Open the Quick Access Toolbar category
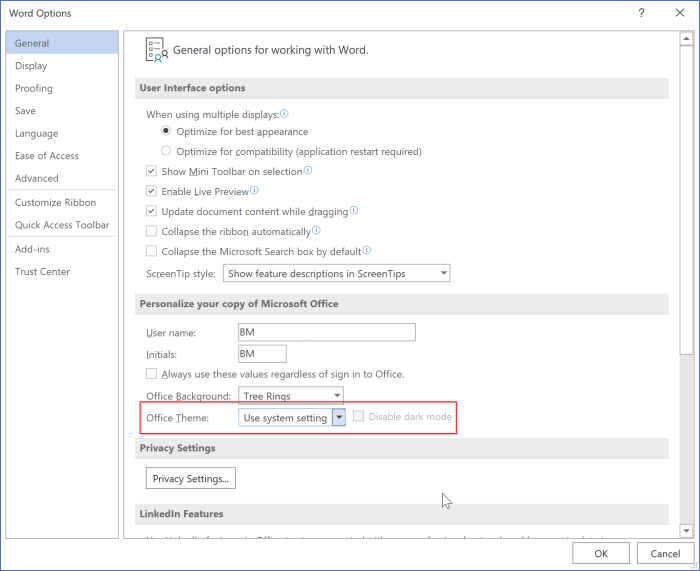Viewport: 700px width, 571px height. [x=62, y=225]
